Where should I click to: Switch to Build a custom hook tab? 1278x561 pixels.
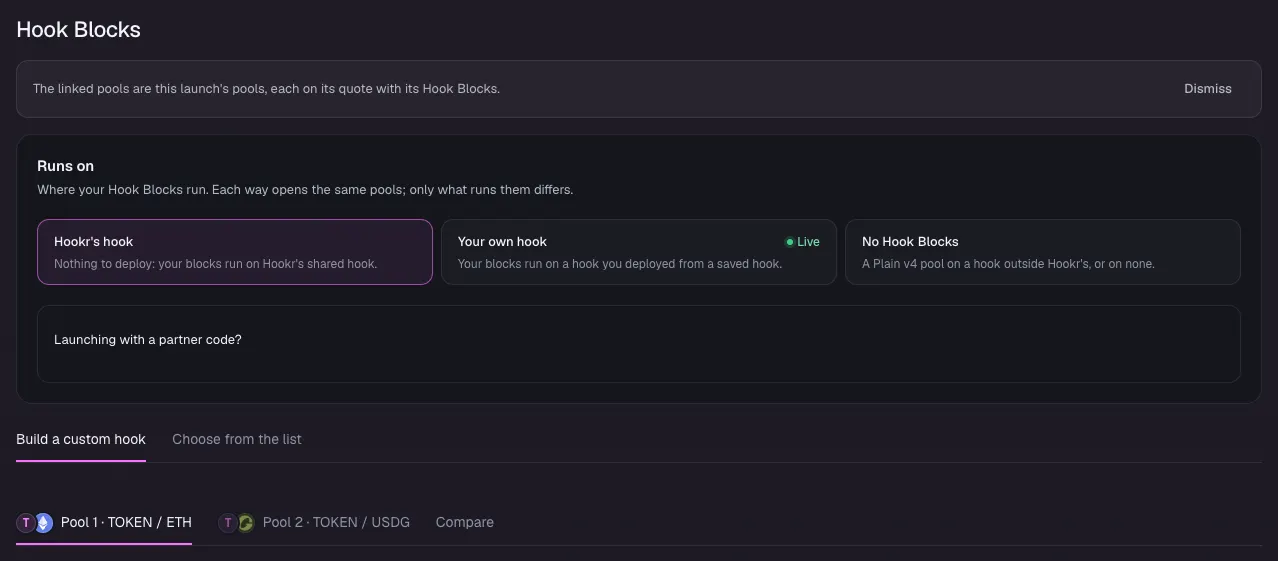pos(81,439)
